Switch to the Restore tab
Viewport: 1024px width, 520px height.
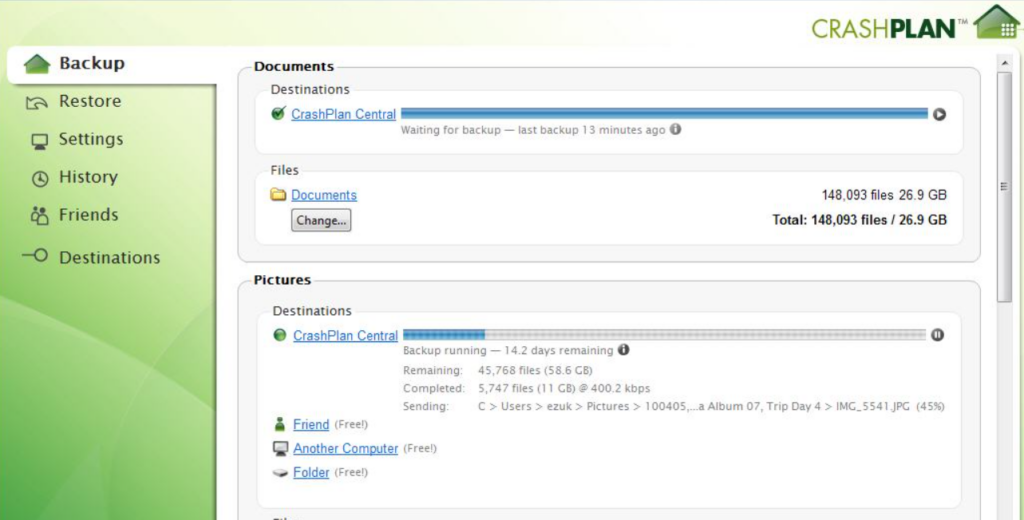pos(89,102)
